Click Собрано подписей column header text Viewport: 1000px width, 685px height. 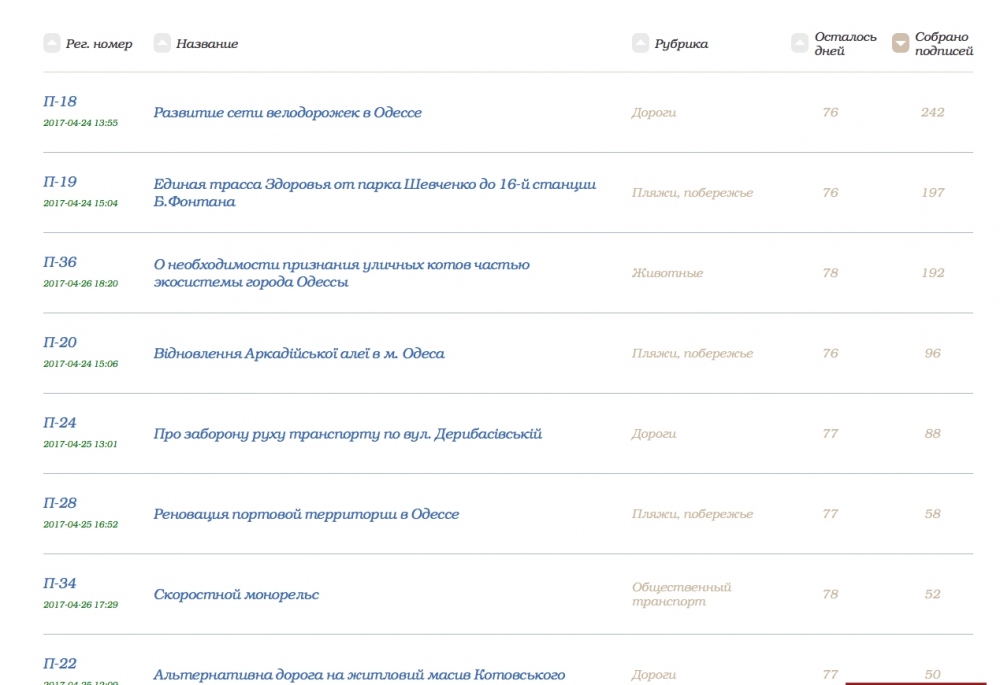[943, 44]
